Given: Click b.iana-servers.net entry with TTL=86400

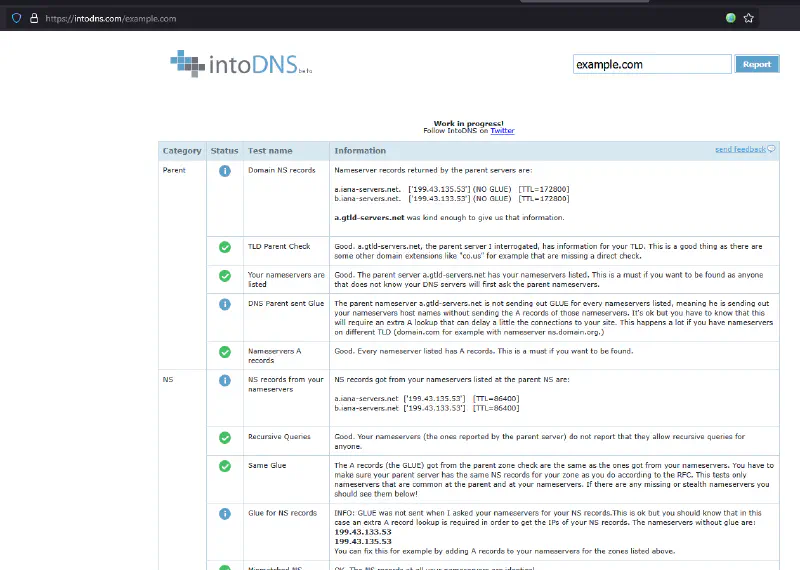Looking at the screenshot, I should [x=427, y=408].
